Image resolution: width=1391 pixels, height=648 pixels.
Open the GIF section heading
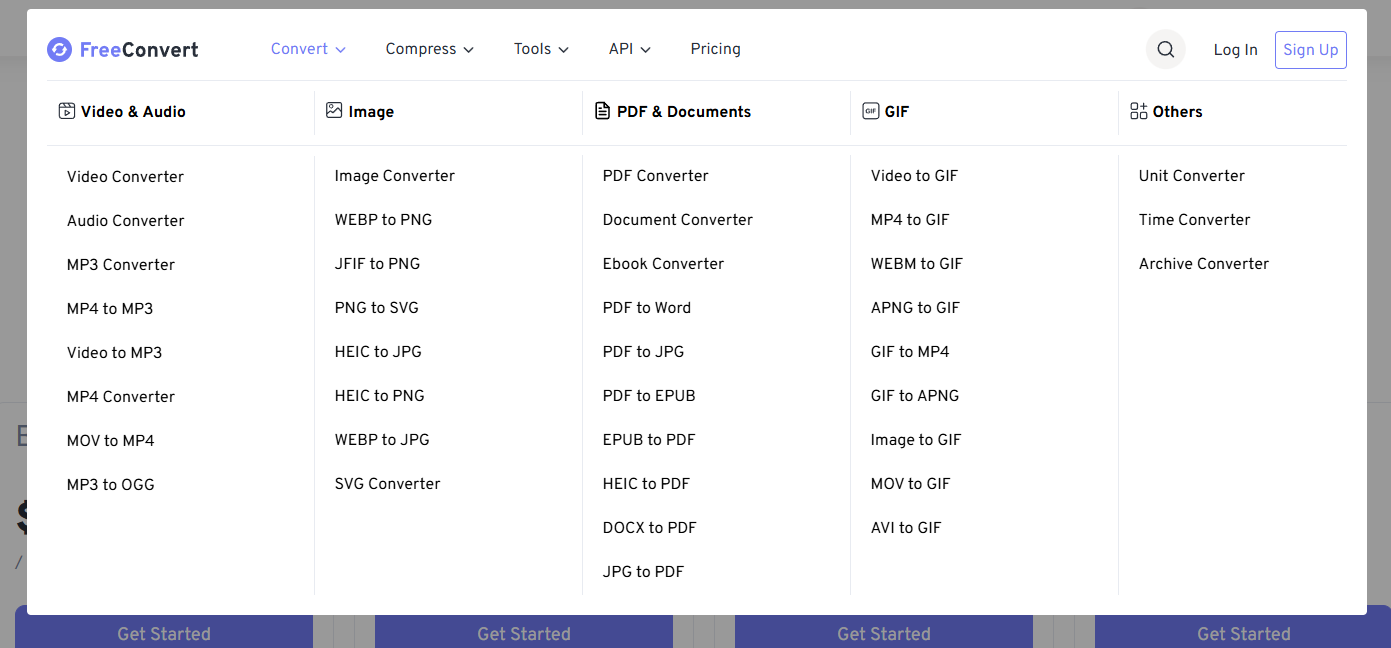pos(897,112)
